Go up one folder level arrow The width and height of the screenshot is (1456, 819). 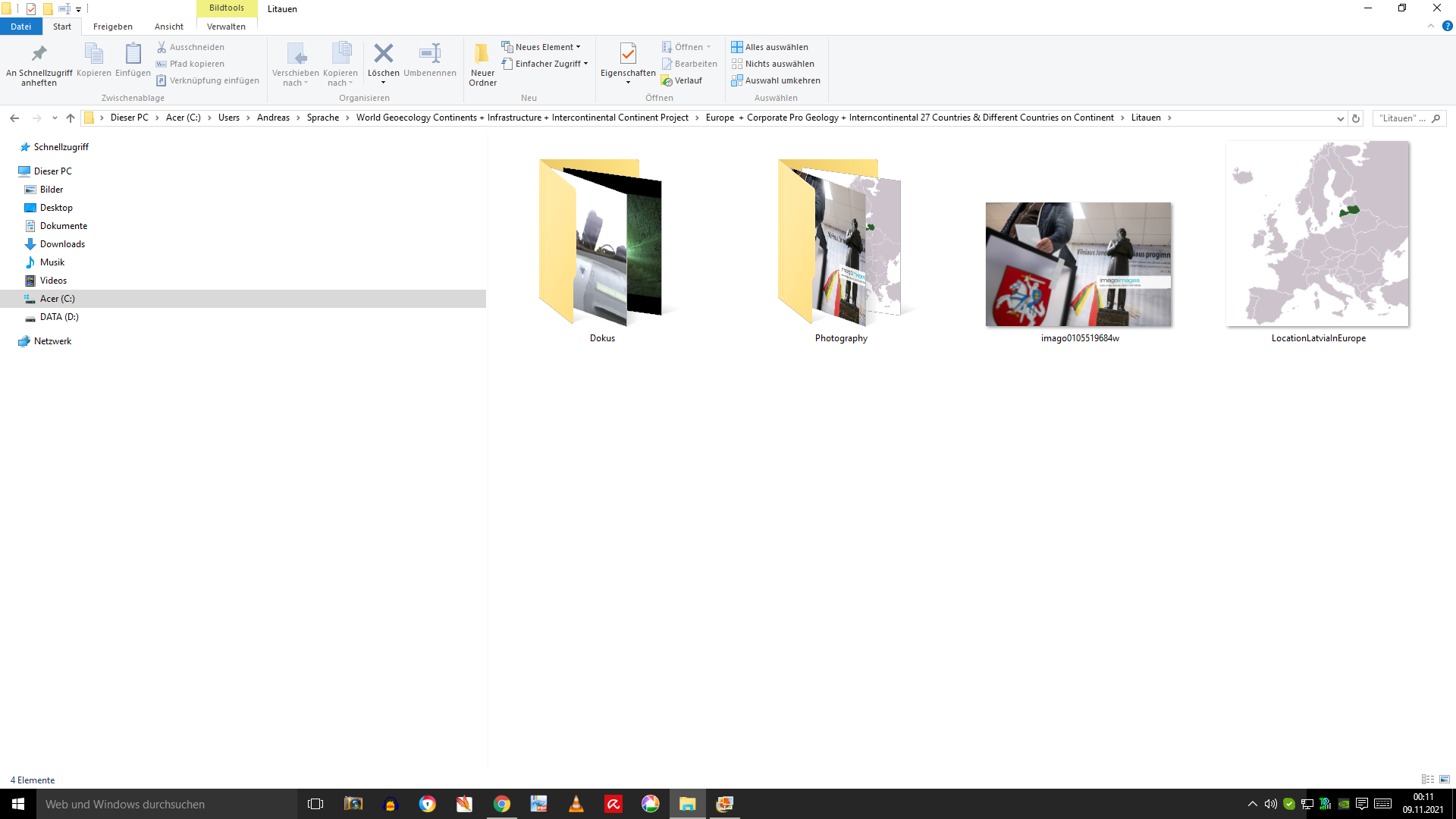coord(71,118)
